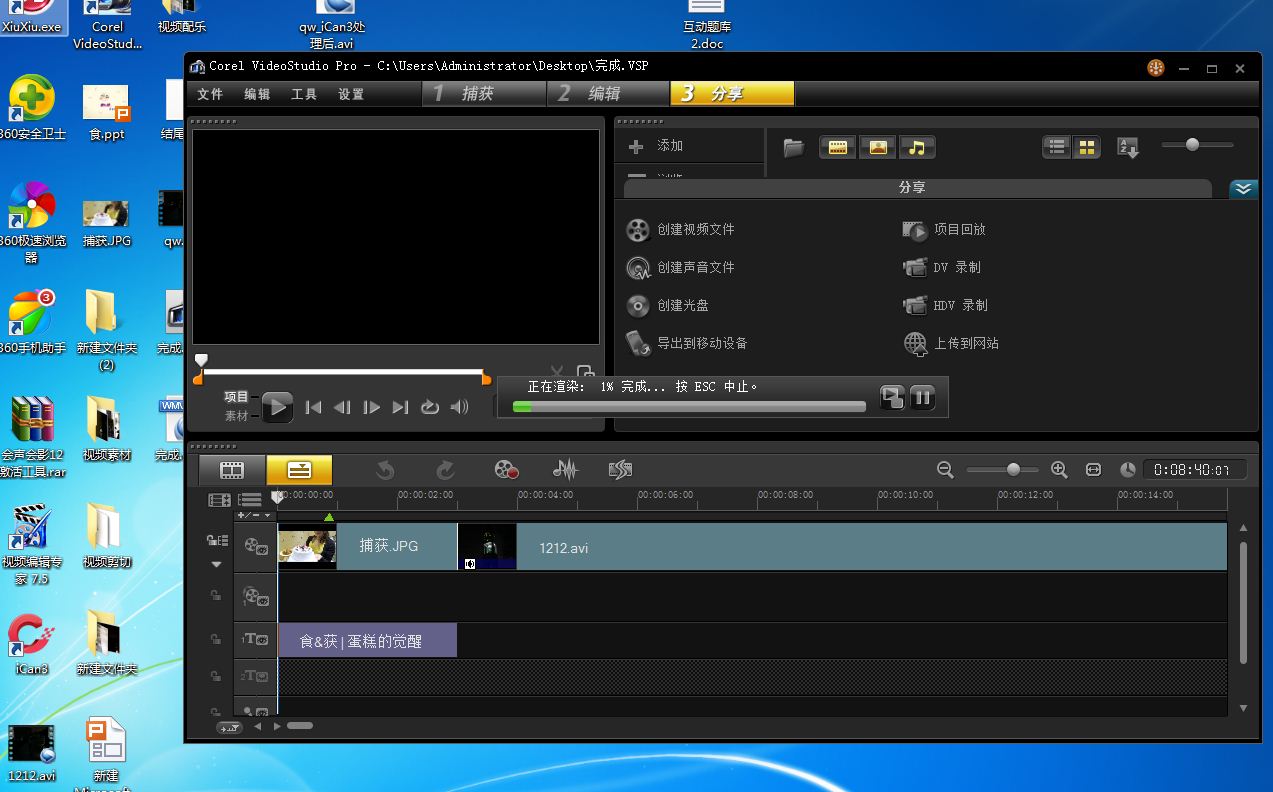Switch to step 3 Share tab
The width and height of the screenshot is (1273, 792).
(732, 93)
